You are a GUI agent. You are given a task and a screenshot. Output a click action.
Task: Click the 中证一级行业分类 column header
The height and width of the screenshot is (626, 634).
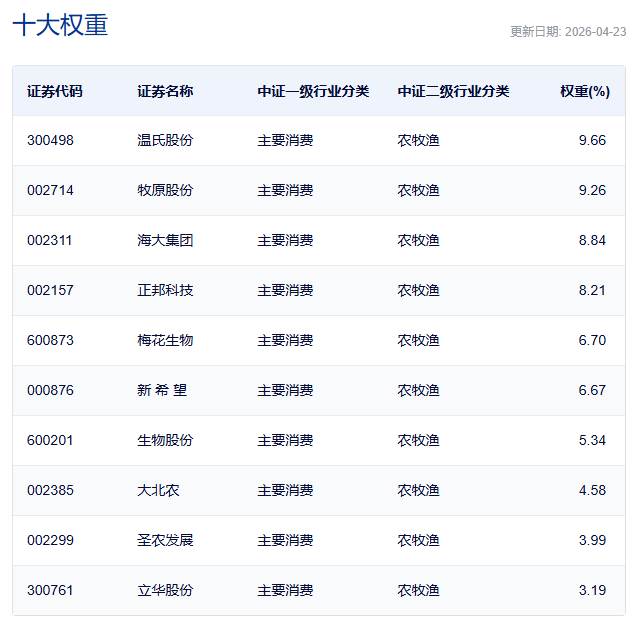click(x=313, y=91)
